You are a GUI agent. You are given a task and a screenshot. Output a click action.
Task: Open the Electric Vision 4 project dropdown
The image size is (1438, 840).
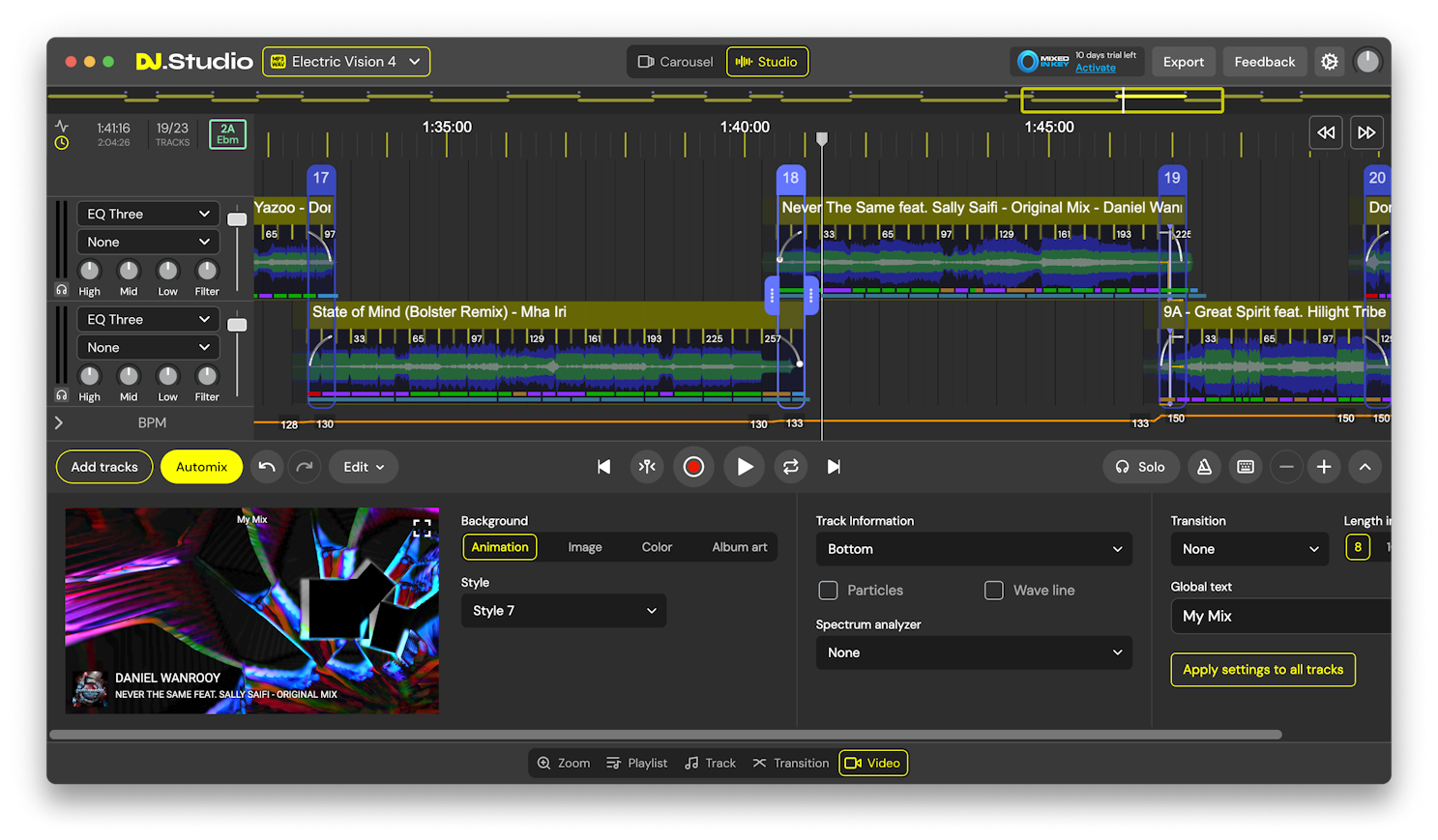coord(346,62)
